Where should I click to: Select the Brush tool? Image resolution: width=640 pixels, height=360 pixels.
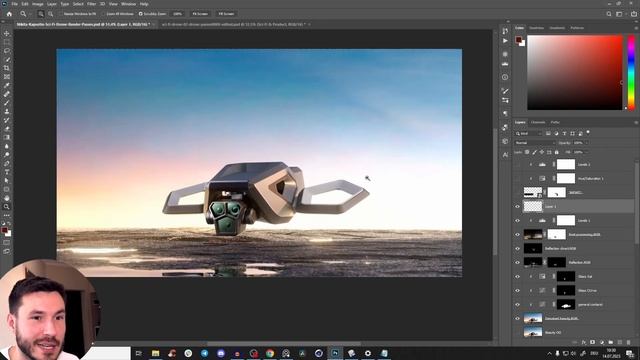7,102
